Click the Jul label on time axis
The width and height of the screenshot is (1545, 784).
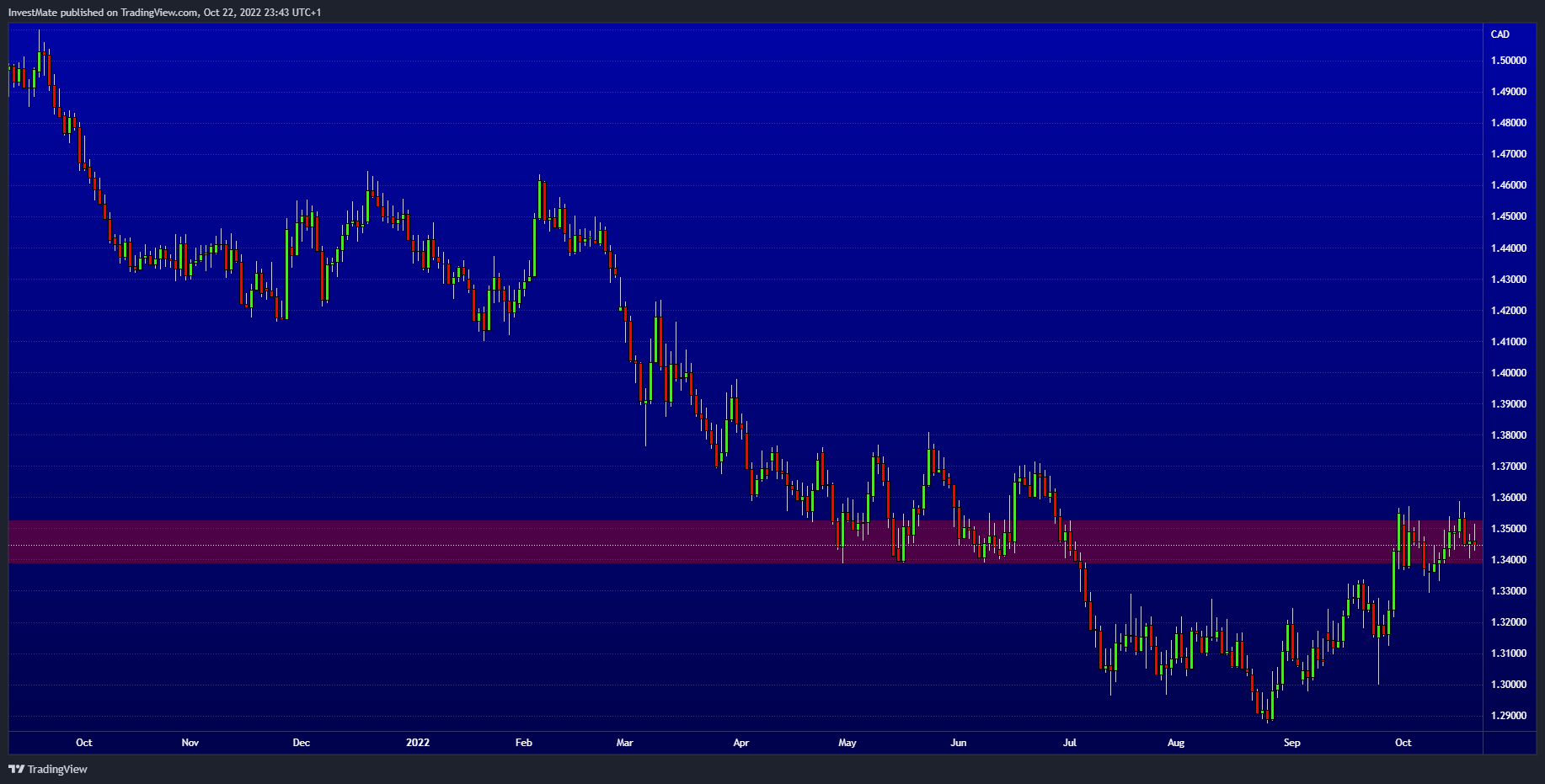click(1070, 743)
